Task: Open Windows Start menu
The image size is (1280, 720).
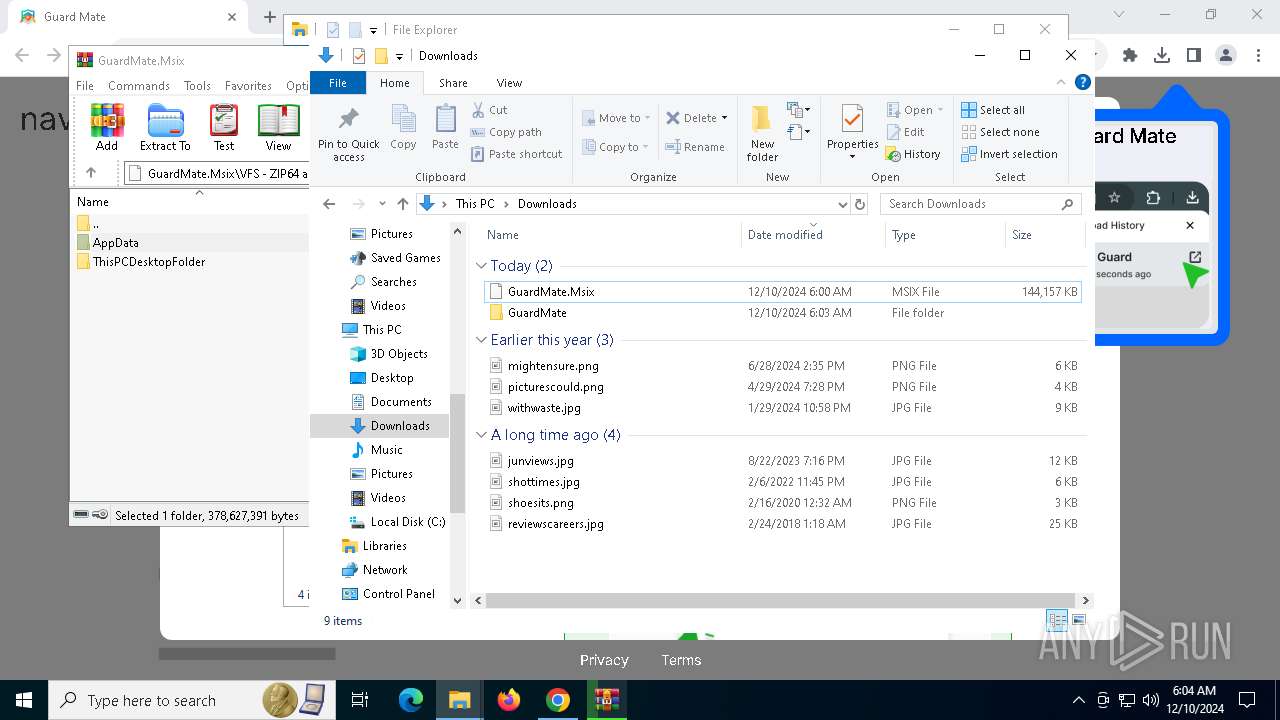Action: point(24,700)
